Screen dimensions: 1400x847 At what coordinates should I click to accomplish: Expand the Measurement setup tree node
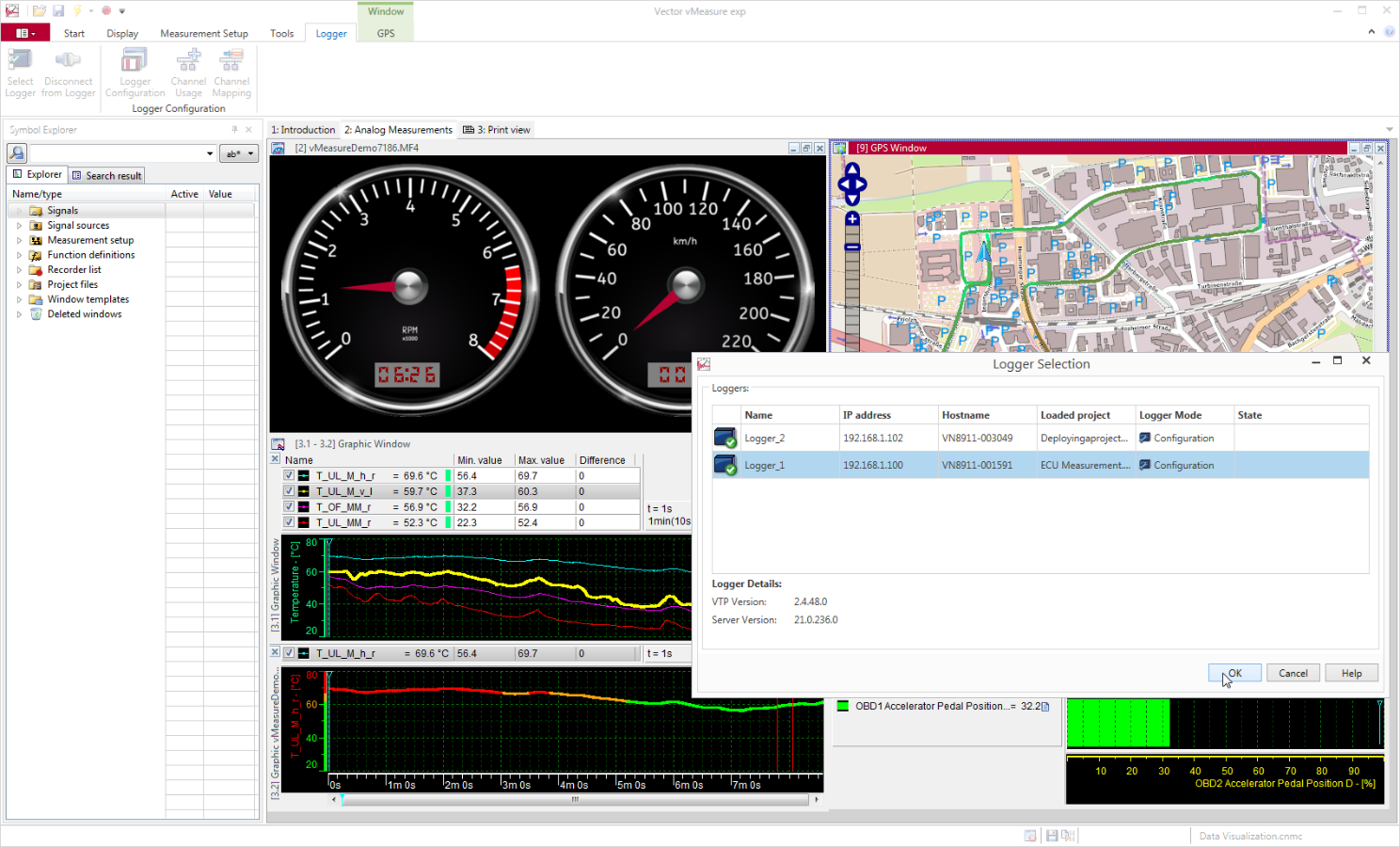point(19,240)
